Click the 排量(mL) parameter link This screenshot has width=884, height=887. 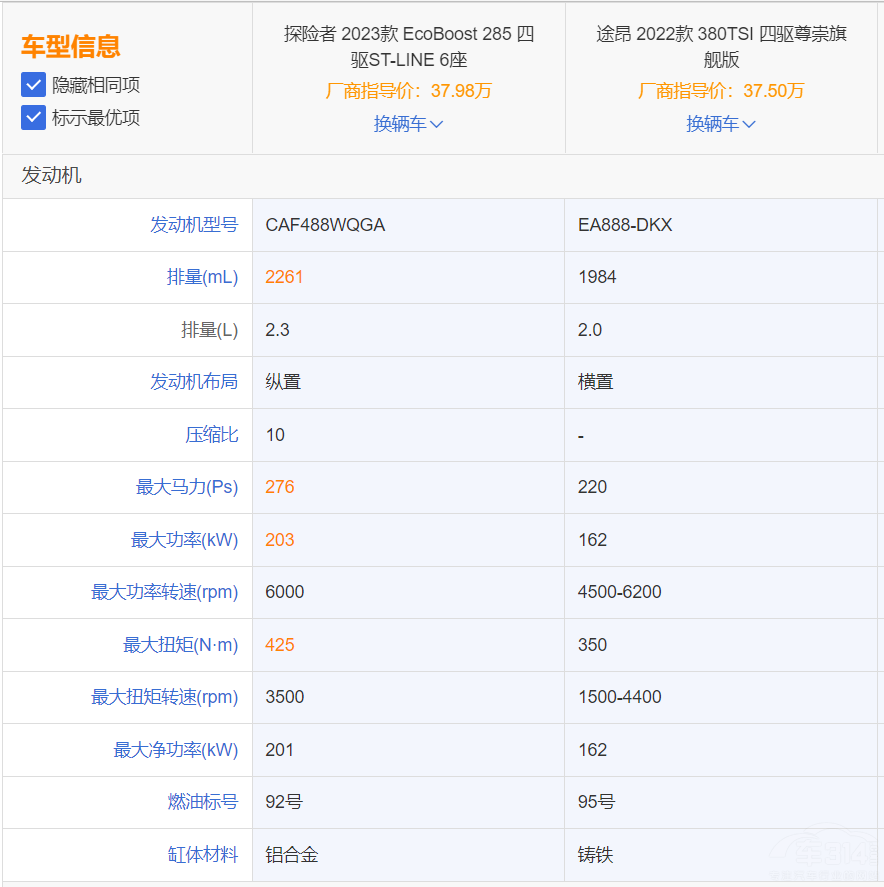tap(203, 277)
